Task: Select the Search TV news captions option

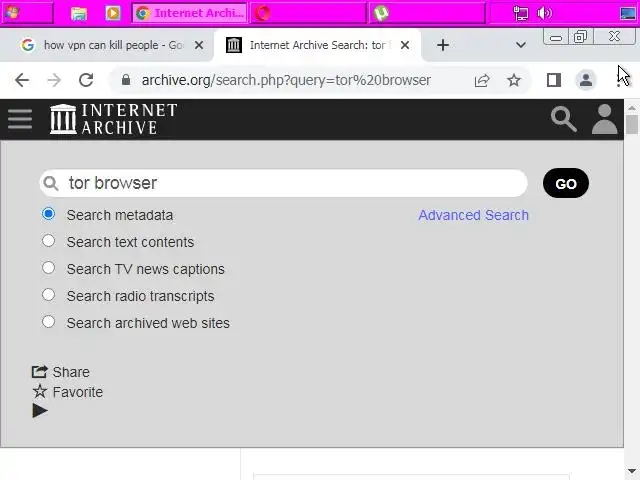Action: [x=48, y=268]
